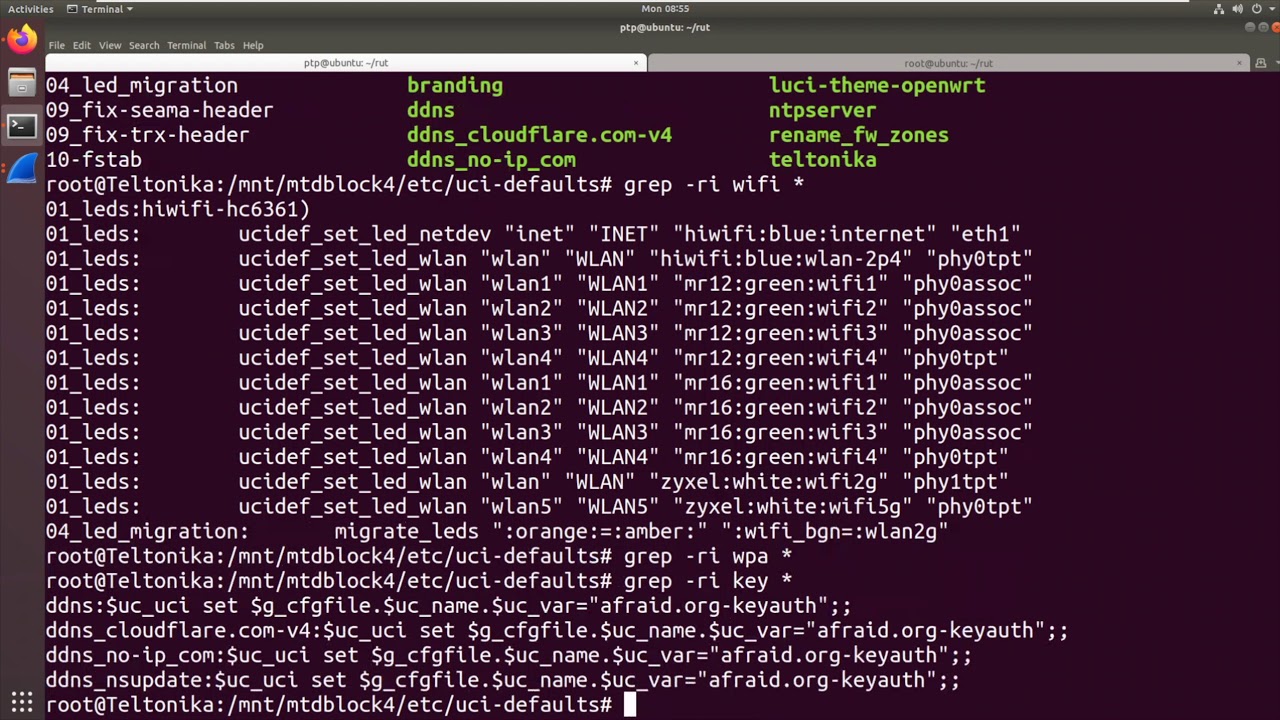
Task: Open the Help menu
Action: click(253, 45)
